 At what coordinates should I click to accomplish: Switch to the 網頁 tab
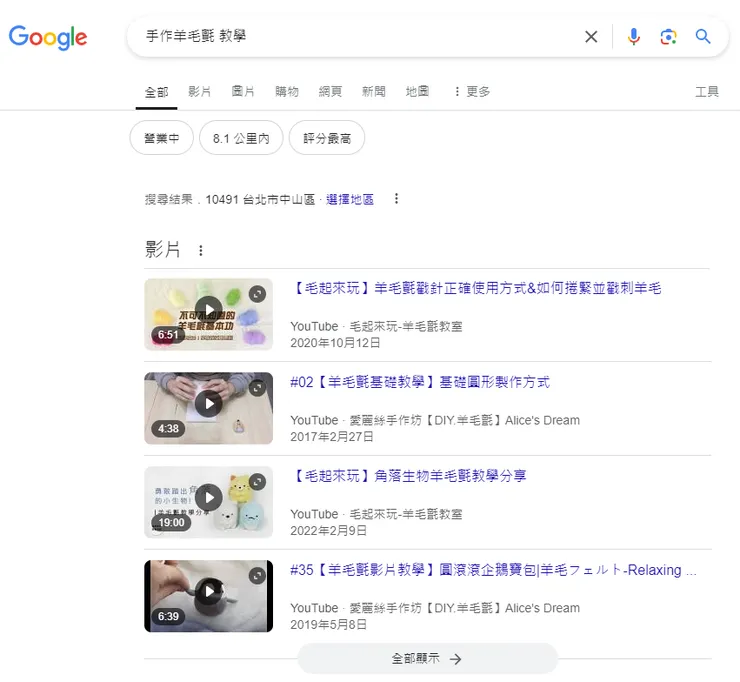point(330,91)
